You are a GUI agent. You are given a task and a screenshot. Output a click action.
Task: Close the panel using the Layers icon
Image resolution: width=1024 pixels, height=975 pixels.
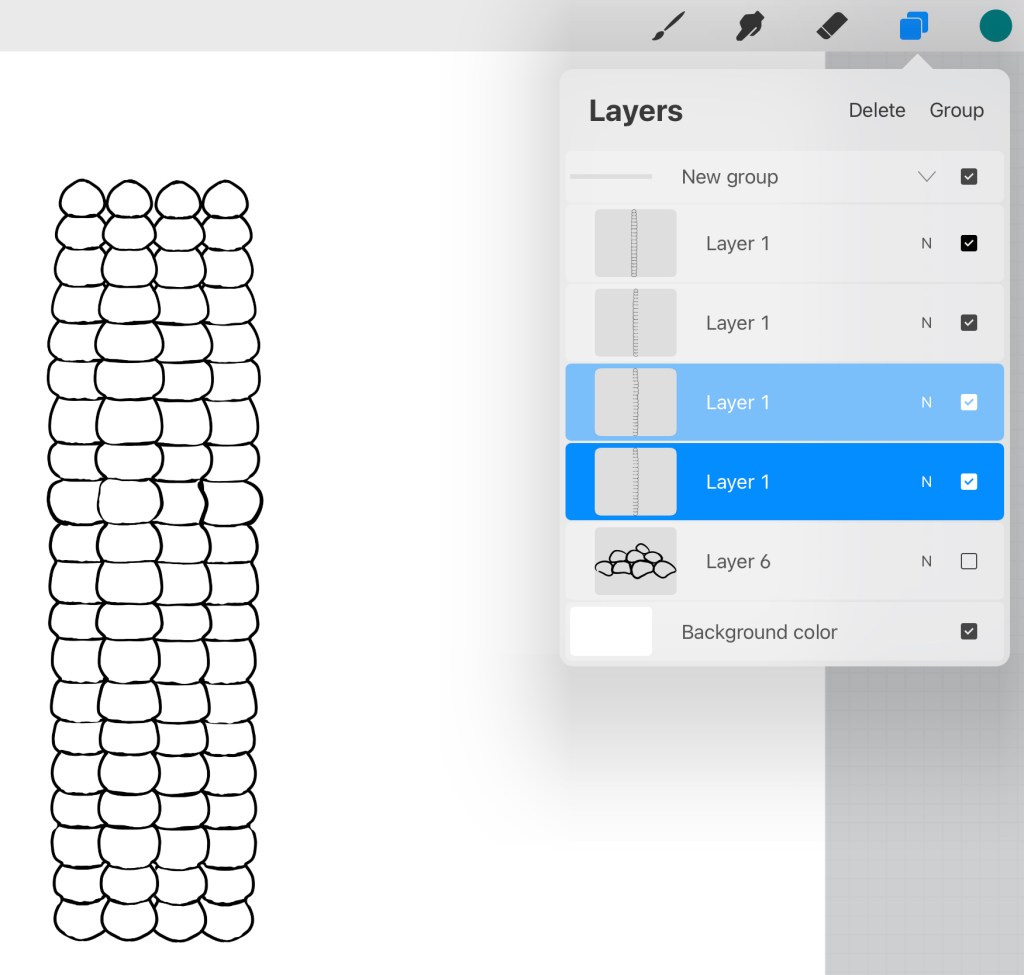click(914, 26)
